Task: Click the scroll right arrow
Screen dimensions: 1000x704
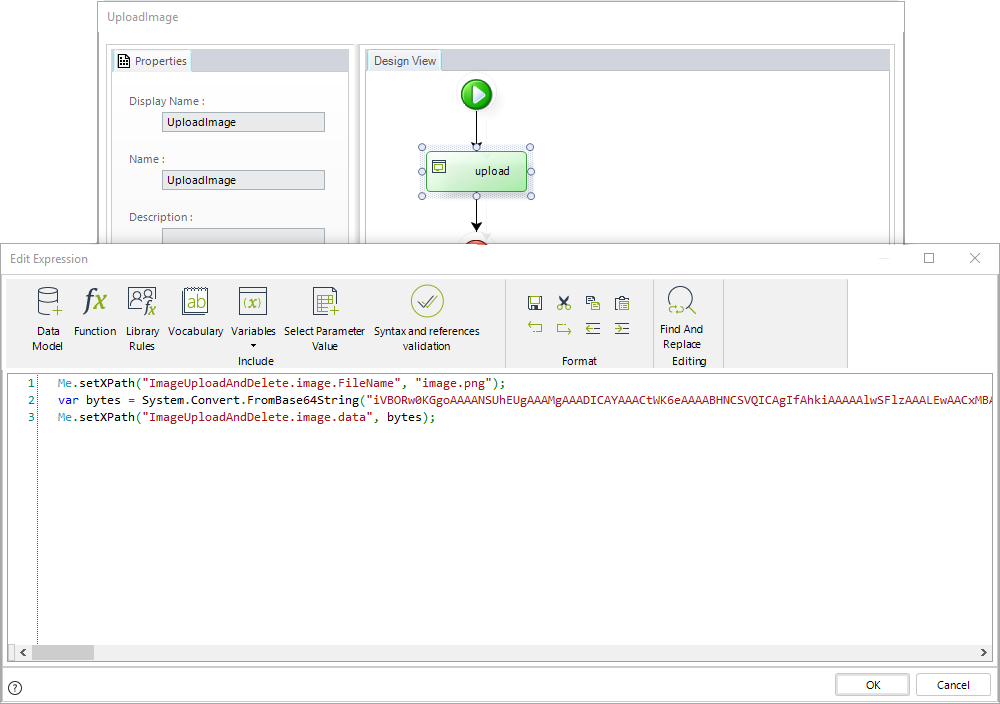Action: pos(983,652)
